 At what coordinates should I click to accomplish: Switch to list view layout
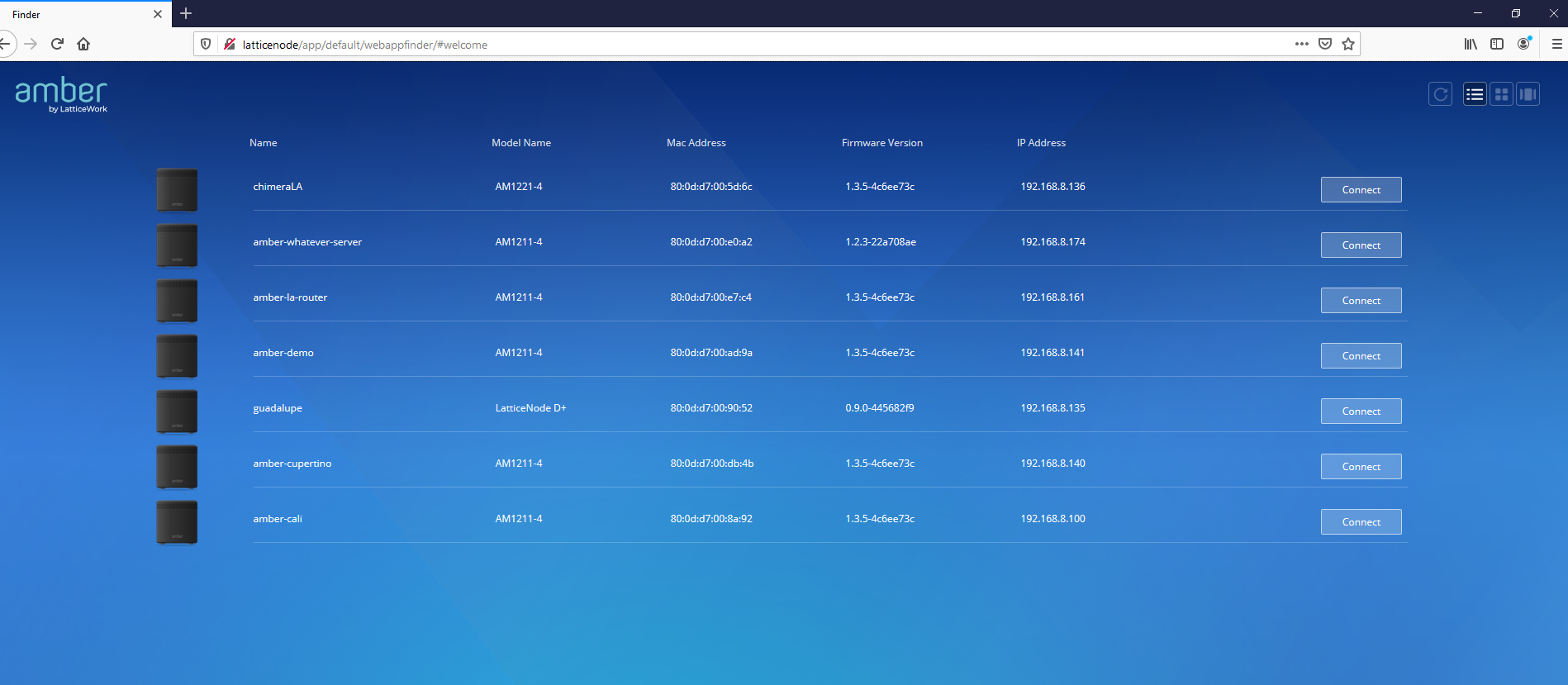(x=1475, y=94)
